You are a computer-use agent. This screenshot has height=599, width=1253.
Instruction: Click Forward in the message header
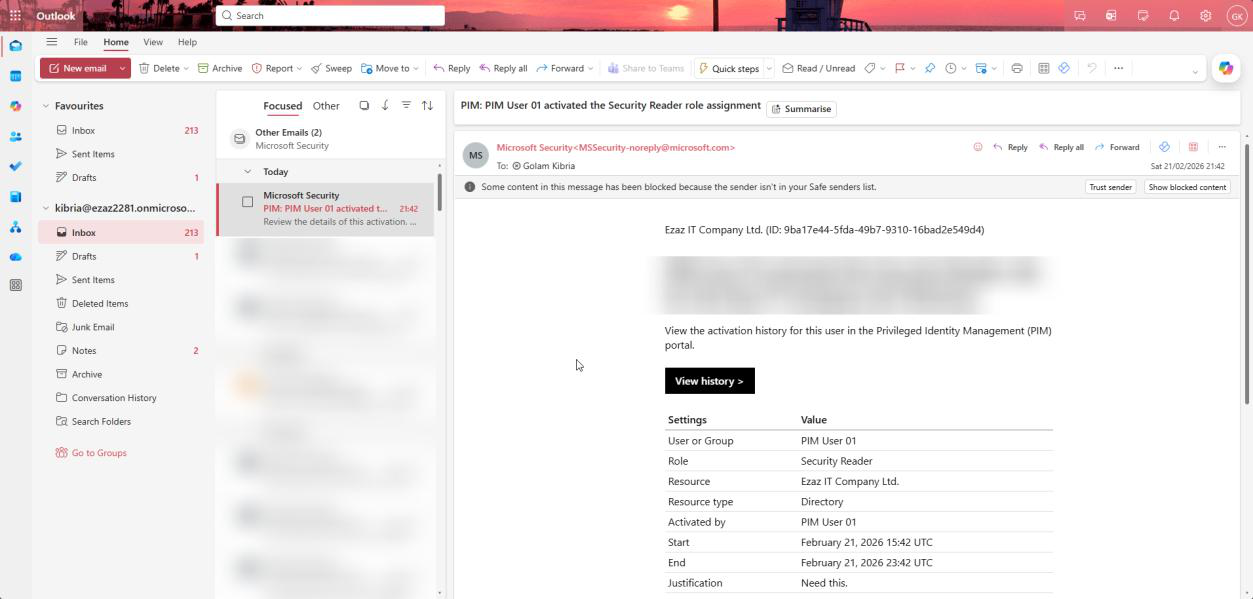click(x=1117, y=147)
